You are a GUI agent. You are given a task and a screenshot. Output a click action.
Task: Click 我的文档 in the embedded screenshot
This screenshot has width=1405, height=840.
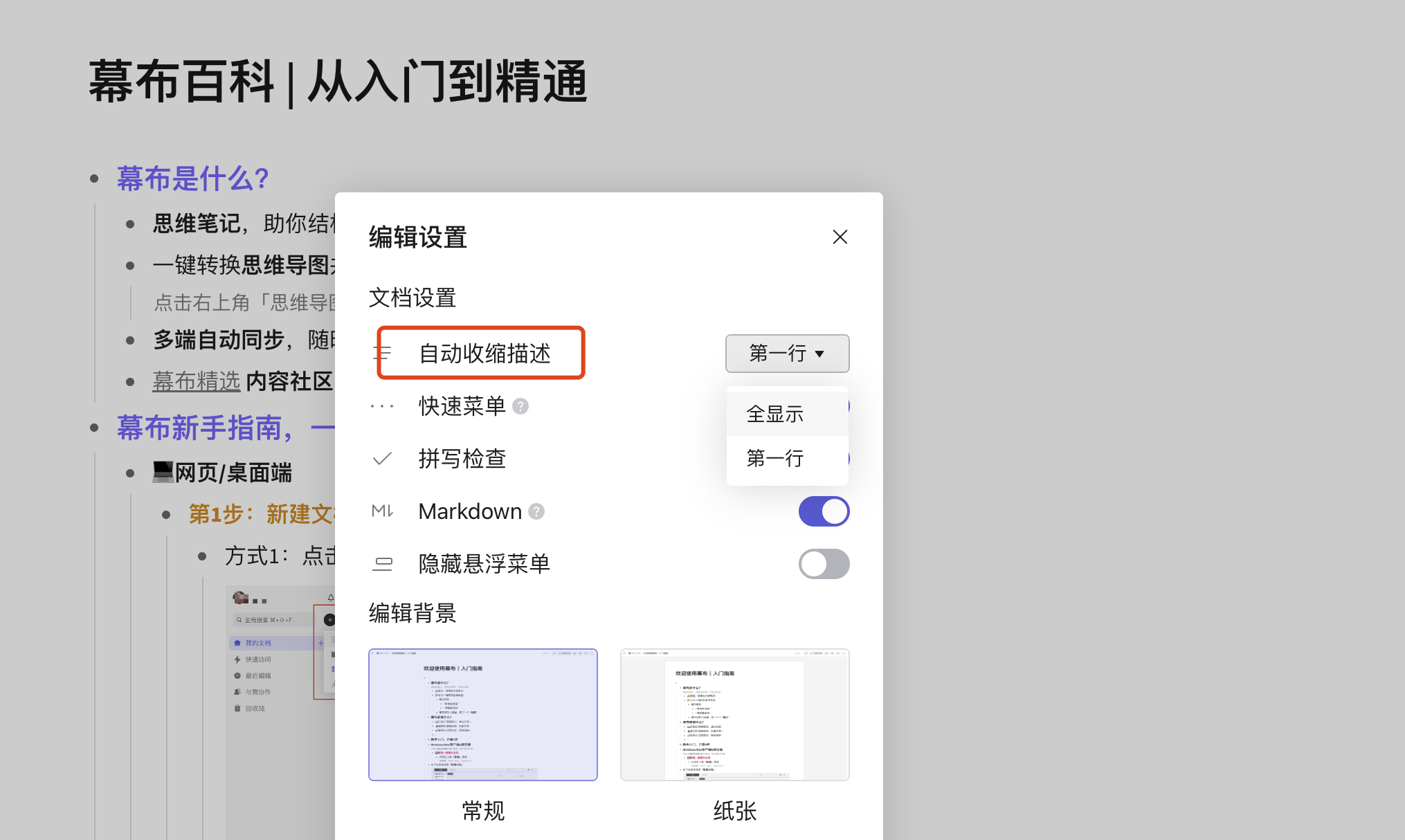(258, 643)
